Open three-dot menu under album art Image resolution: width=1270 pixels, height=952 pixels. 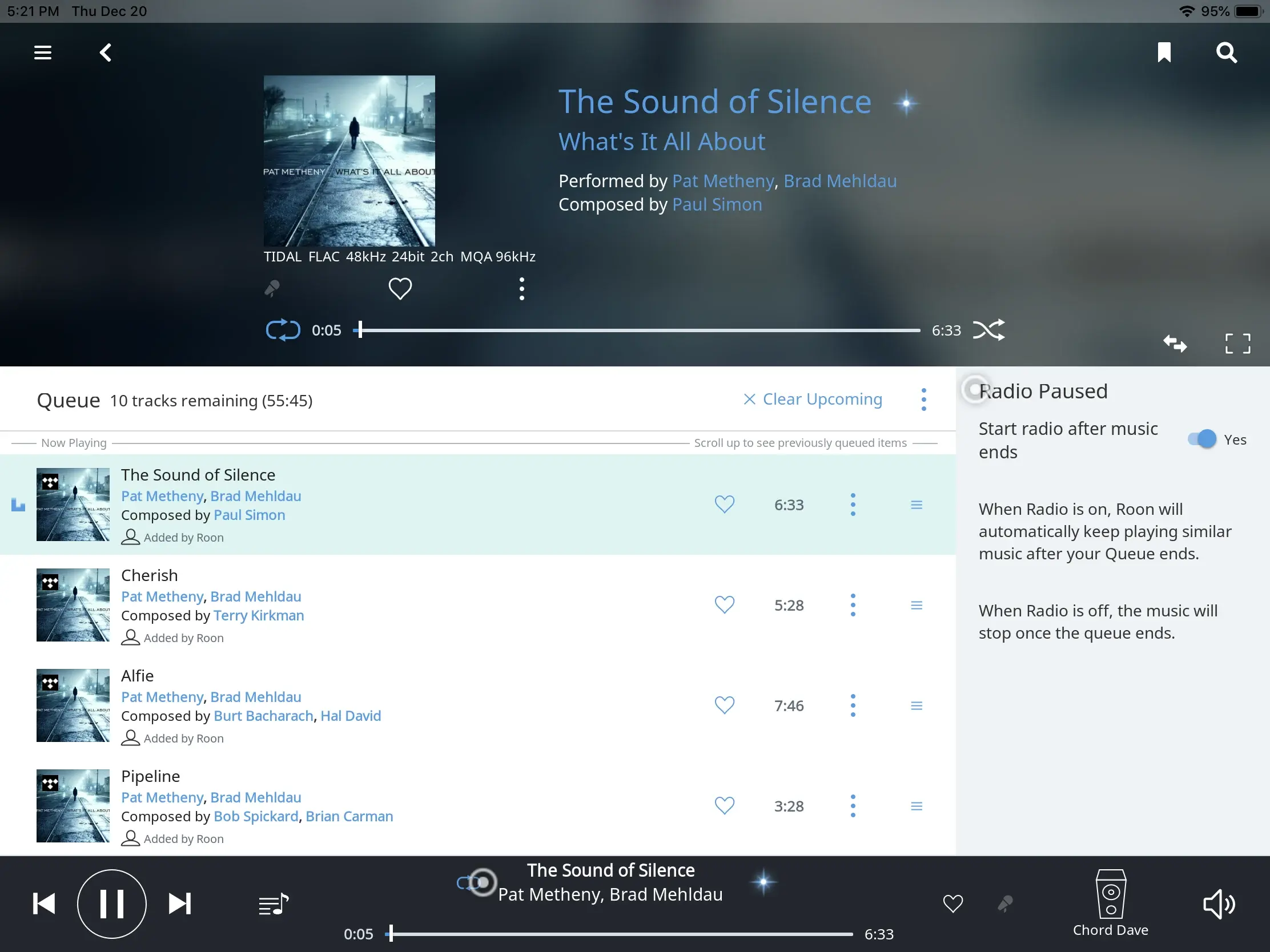521,289
